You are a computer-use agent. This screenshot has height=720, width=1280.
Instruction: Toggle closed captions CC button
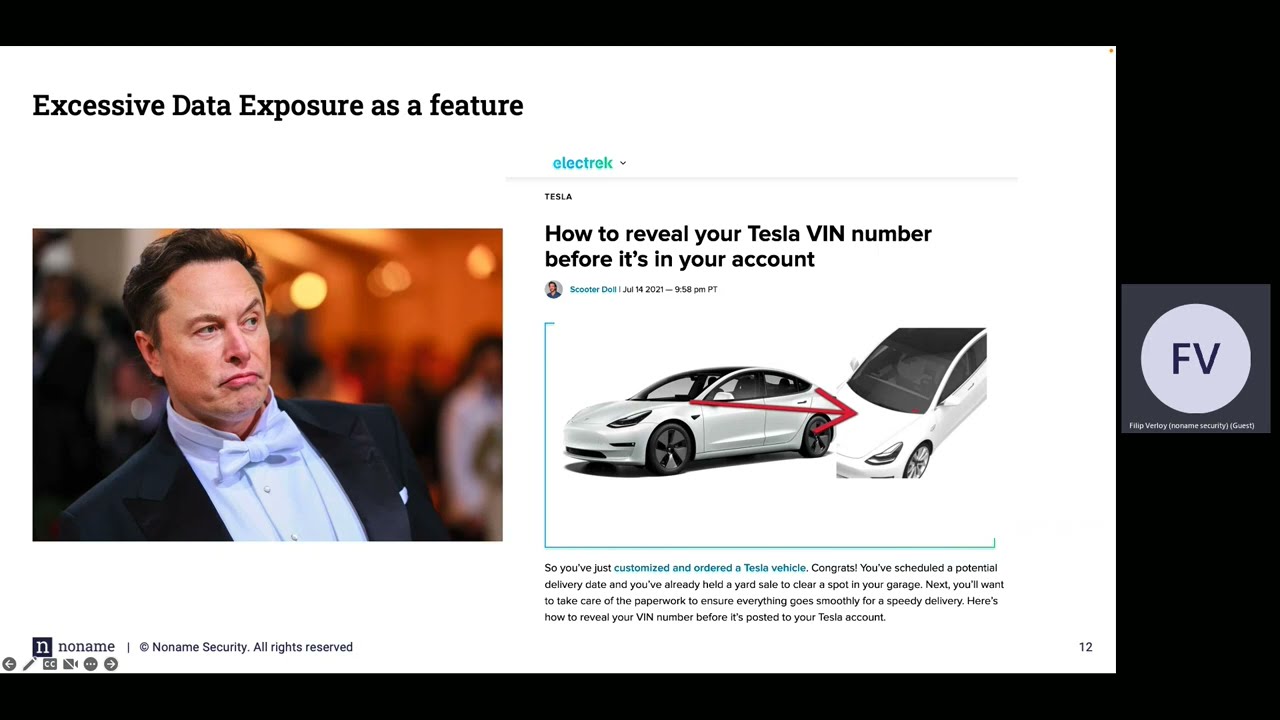point(49,664)
